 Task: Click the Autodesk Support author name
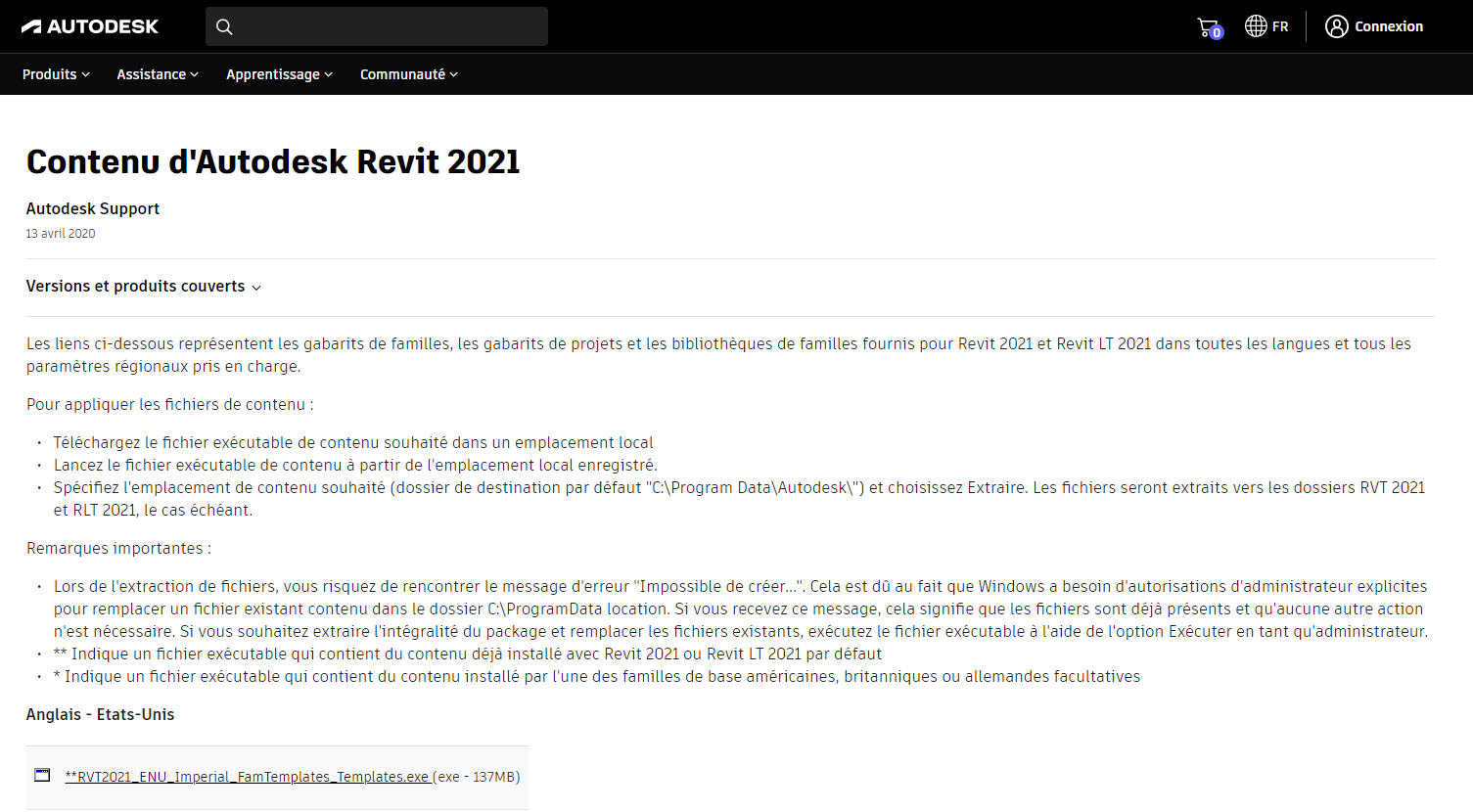[93, 208]
